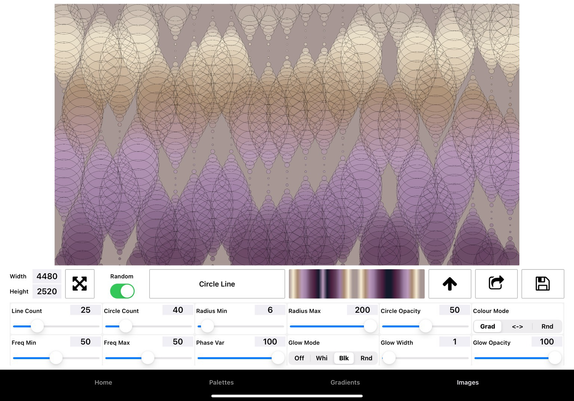Screen dimensions: 574x401
Task: Go to the Home tab
Action: coord(103,382)
